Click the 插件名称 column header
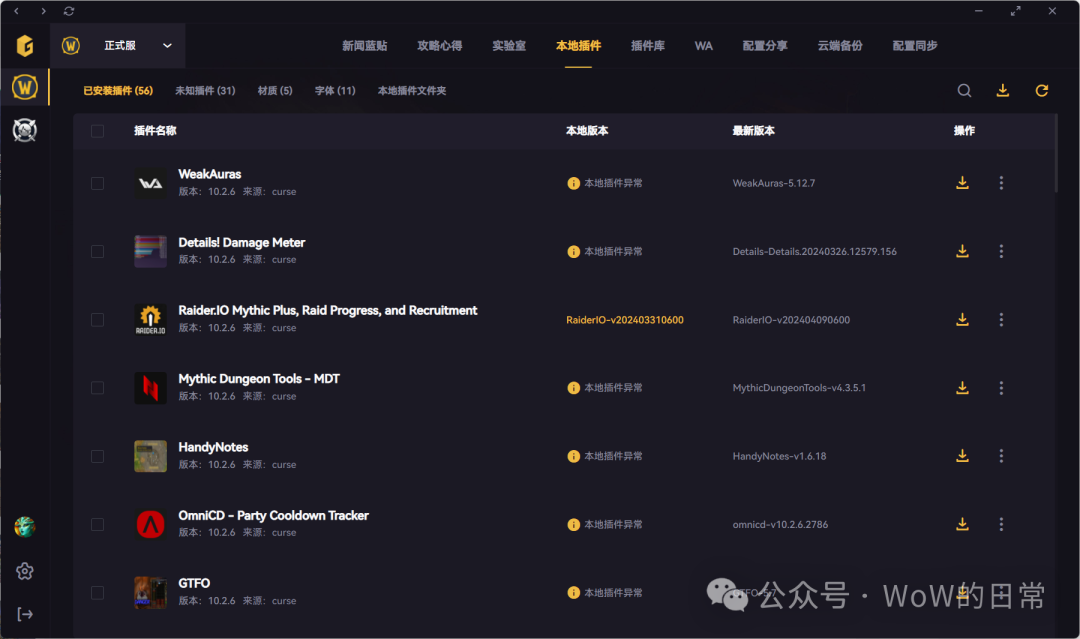The height and width of the screenshot is (639, 1080). coord(155,131)
